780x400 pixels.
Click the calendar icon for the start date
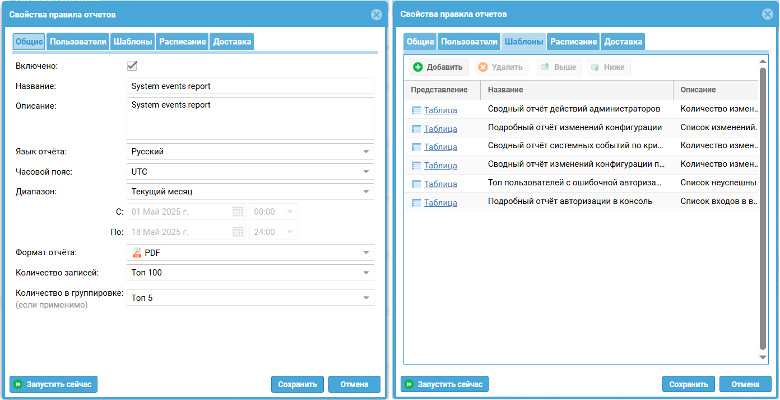(x=238, y=212)
